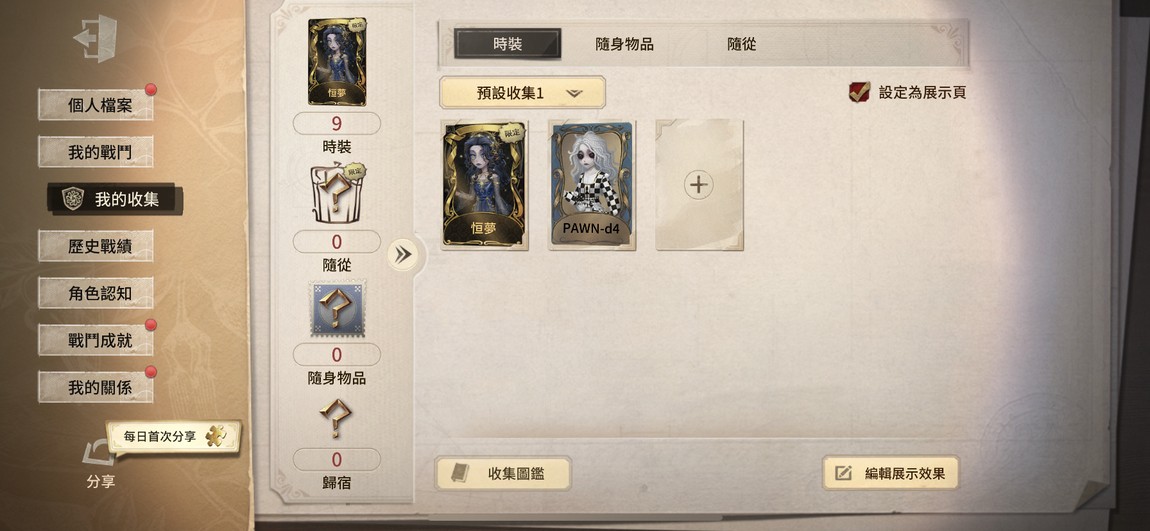1150x531 pixels.
Task: Switch to the 隨身物品 tab
Action: click(x=624, y=44)
